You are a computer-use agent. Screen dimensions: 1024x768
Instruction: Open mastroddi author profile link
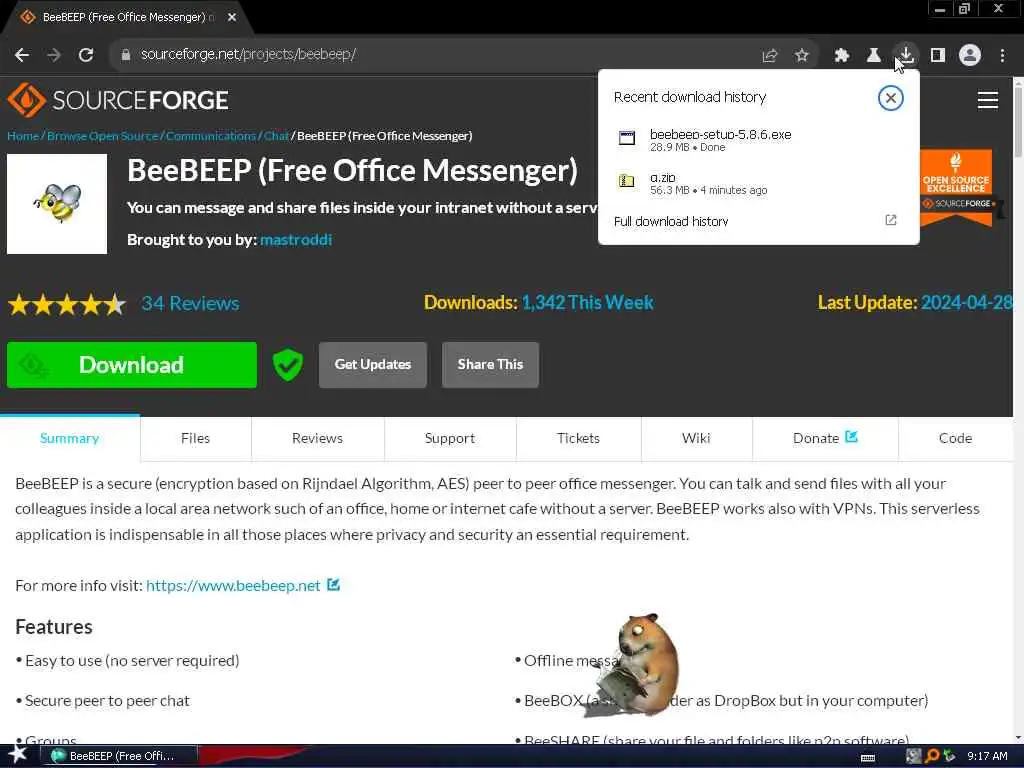[296, 240]
